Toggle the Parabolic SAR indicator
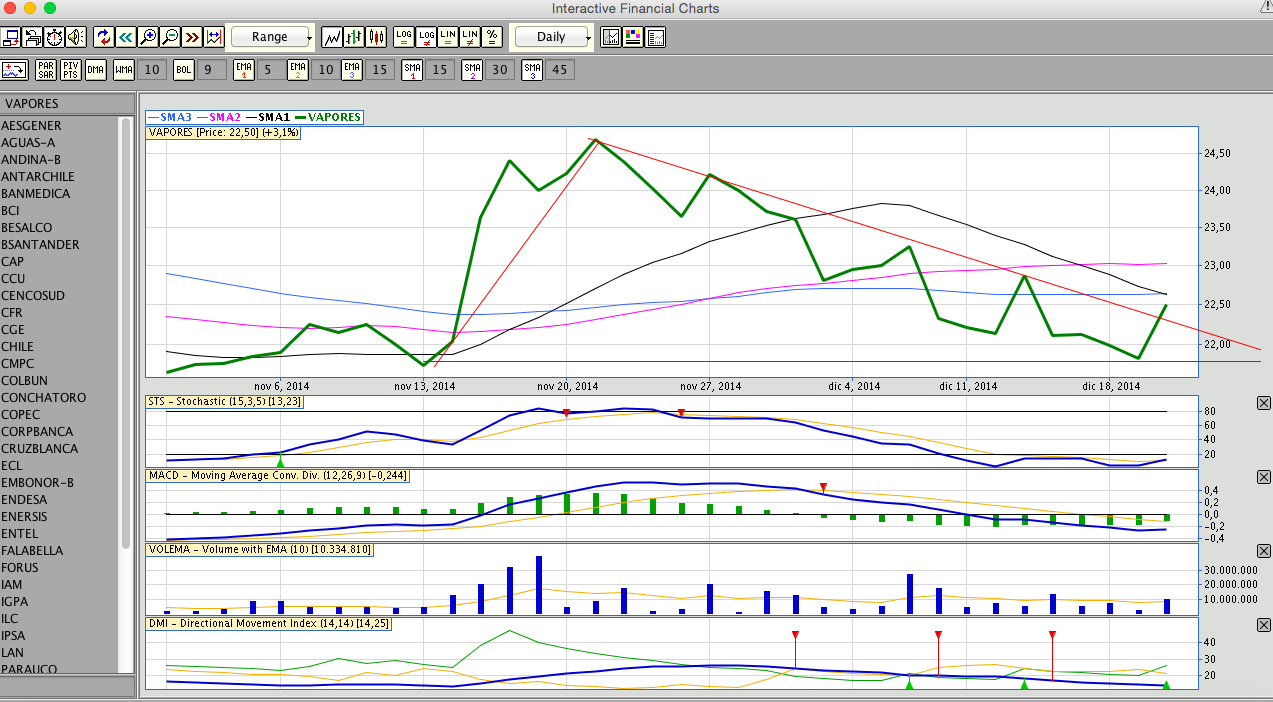This screenshot has width=1273, height=702. coord(46,70)
